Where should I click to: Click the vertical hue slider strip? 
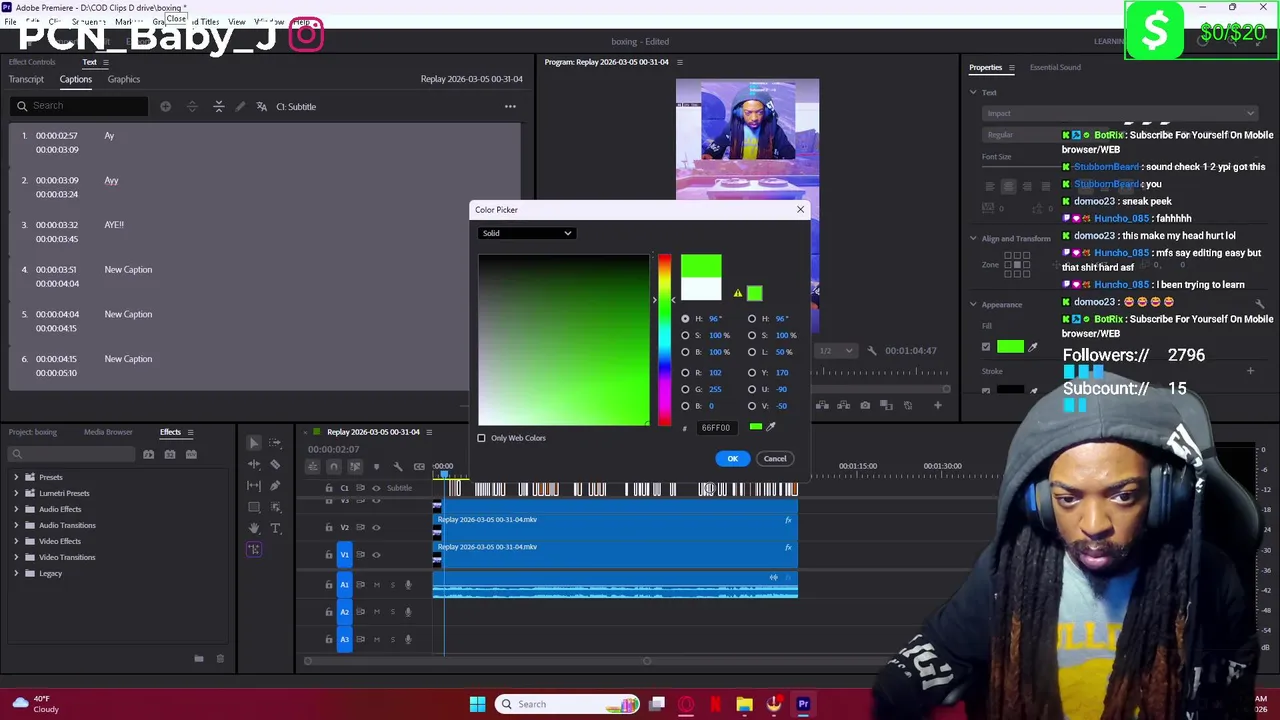click(x=664, y=340)
